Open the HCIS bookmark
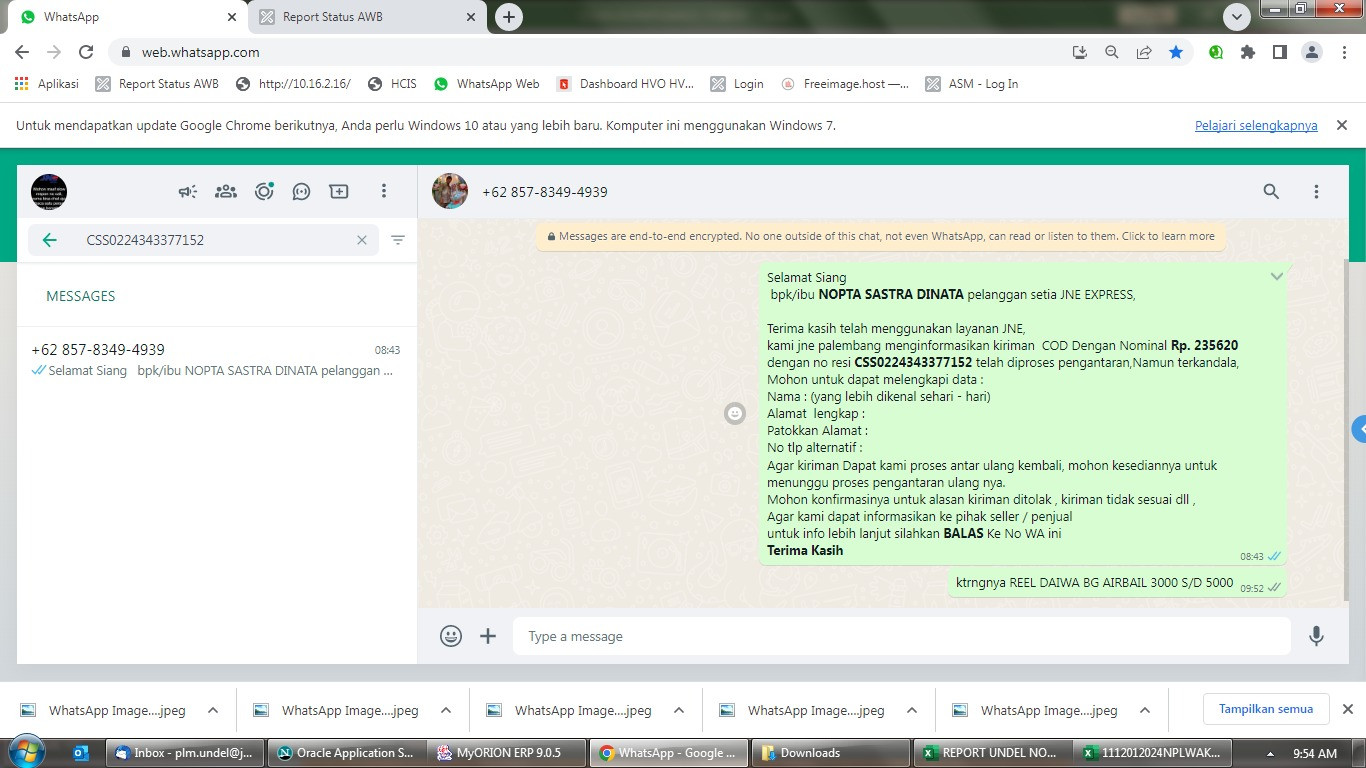The width and height of the screenshot is (1366, 768). point(392,84)
